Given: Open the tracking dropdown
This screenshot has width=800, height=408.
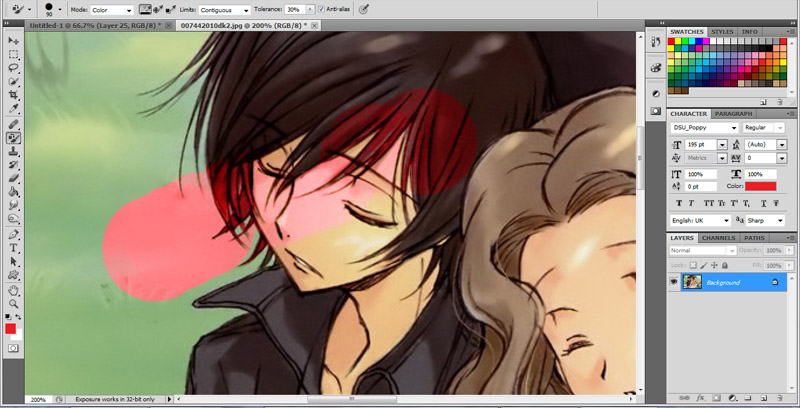Looking at the screenshot, I should (782, 159).
